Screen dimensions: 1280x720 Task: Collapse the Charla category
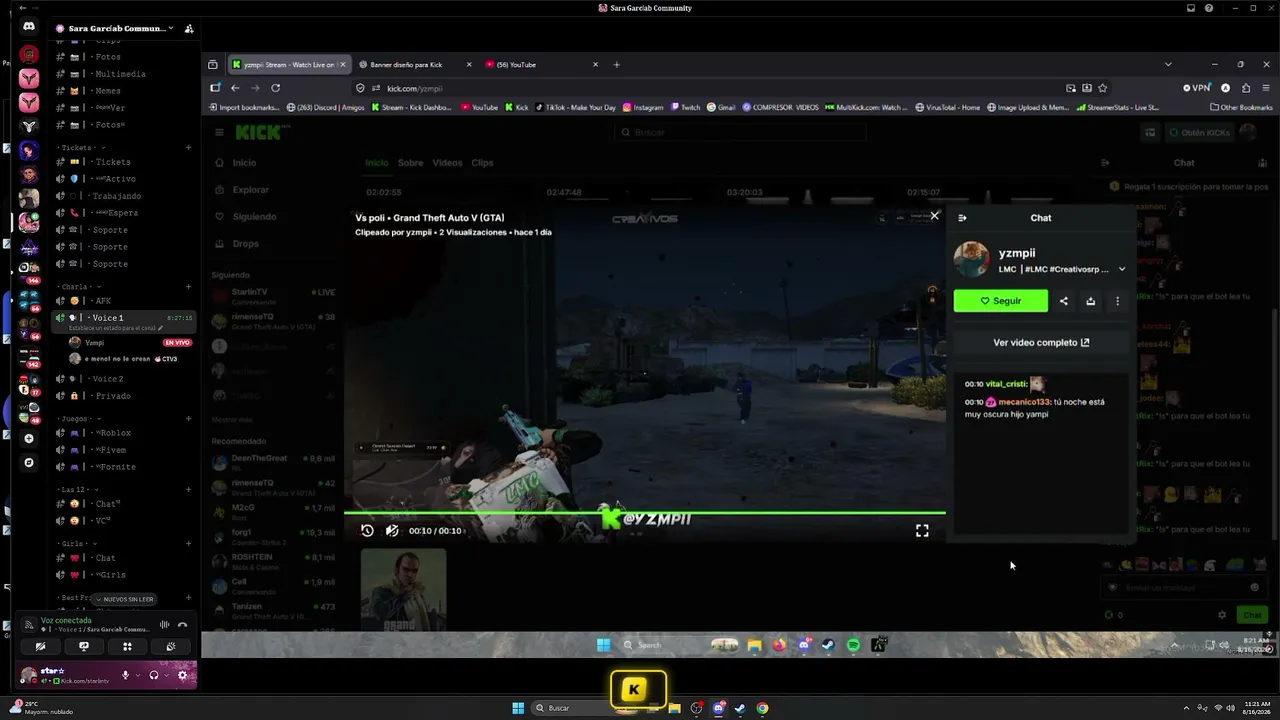point(78,287)
